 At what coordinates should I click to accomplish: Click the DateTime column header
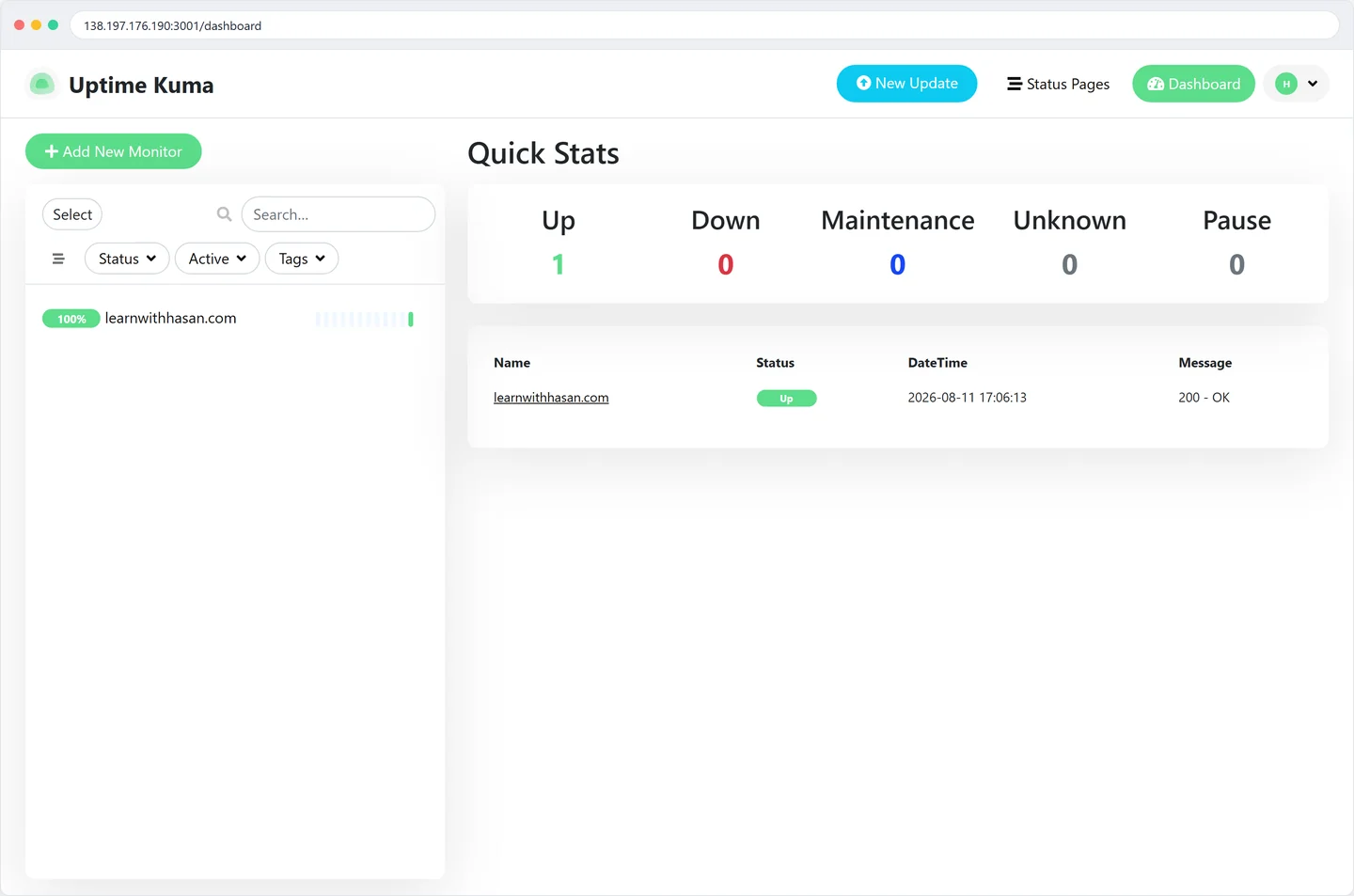click(x=937, y=363)
